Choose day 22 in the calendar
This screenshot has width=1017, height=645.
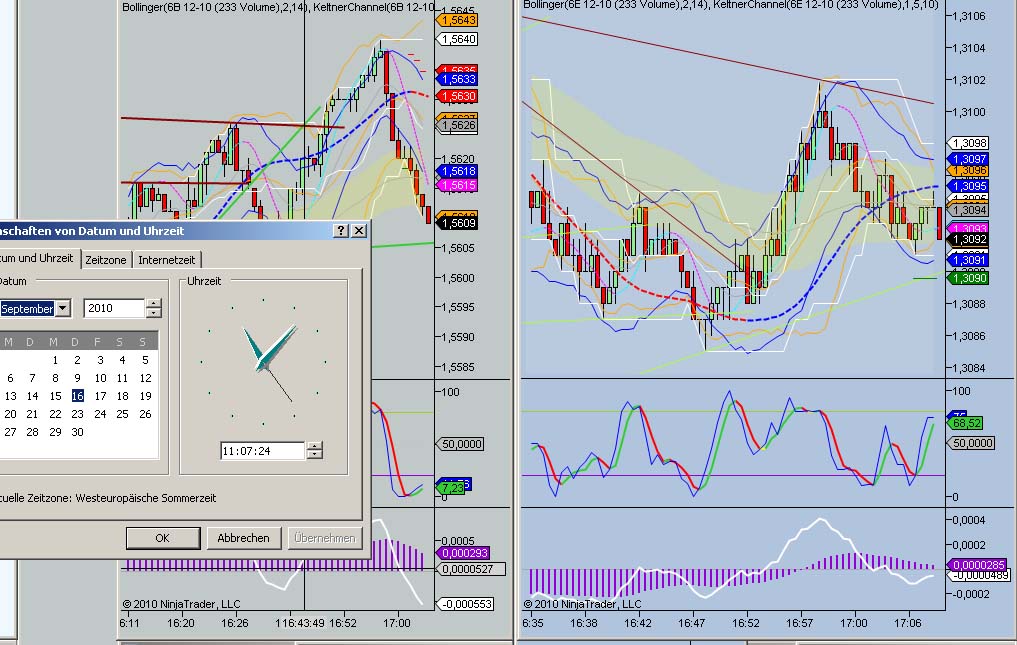55,414
